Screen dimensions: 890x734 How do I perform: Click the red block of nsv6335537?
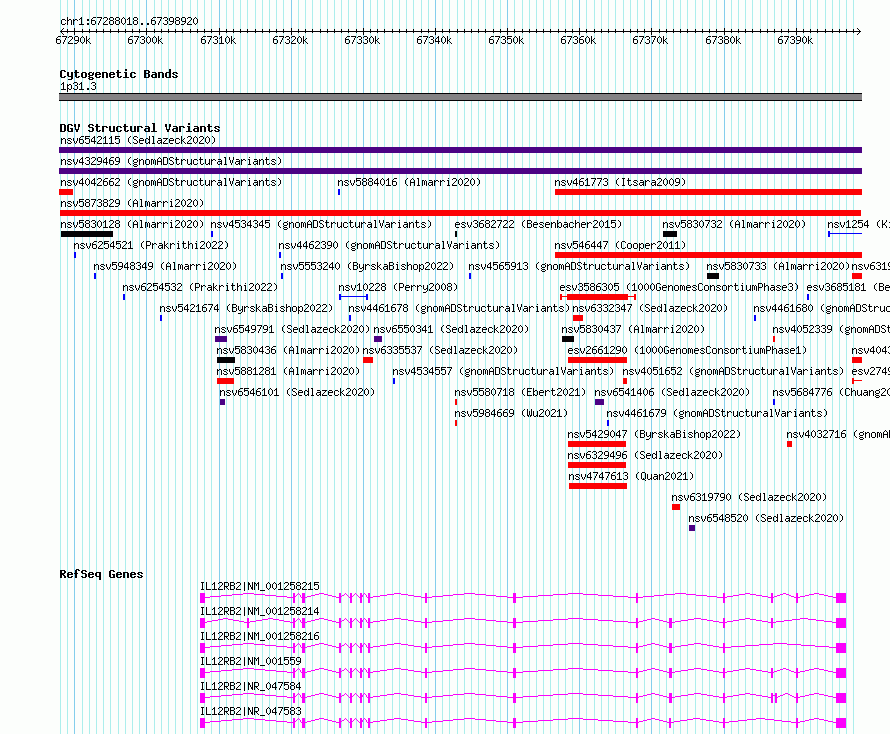368,360
